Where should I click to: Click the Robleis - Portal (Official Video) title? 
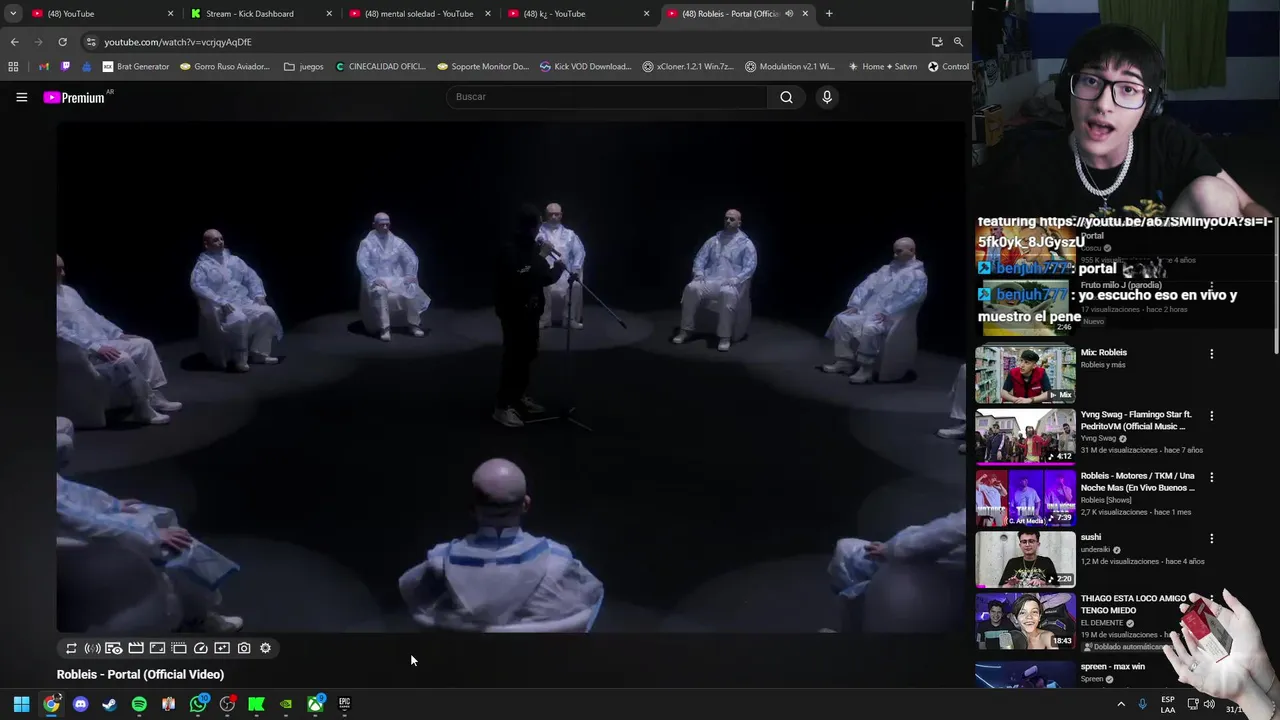point(140,675)
